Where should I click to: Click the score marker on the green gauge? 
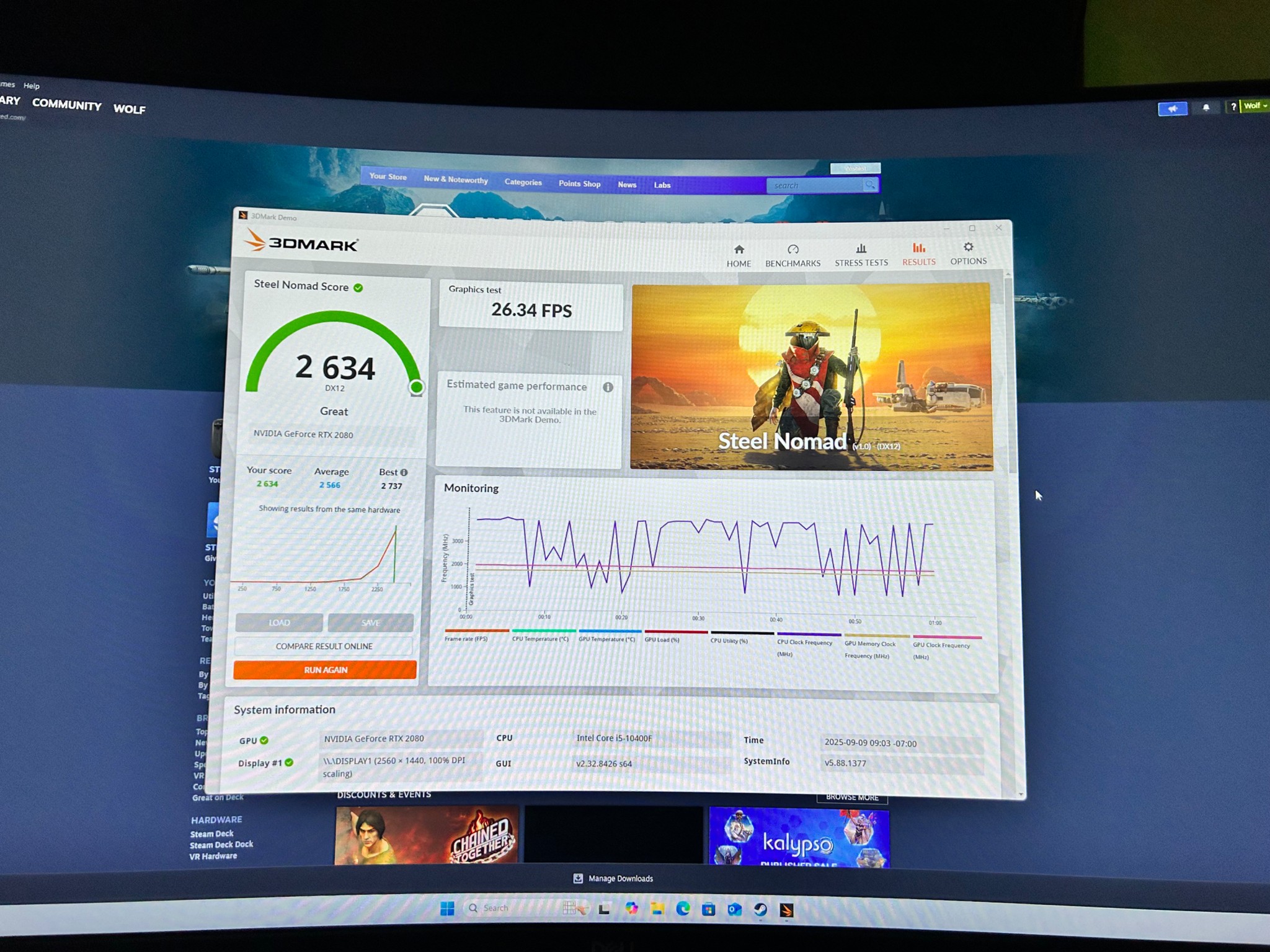(x=417, y=387)
